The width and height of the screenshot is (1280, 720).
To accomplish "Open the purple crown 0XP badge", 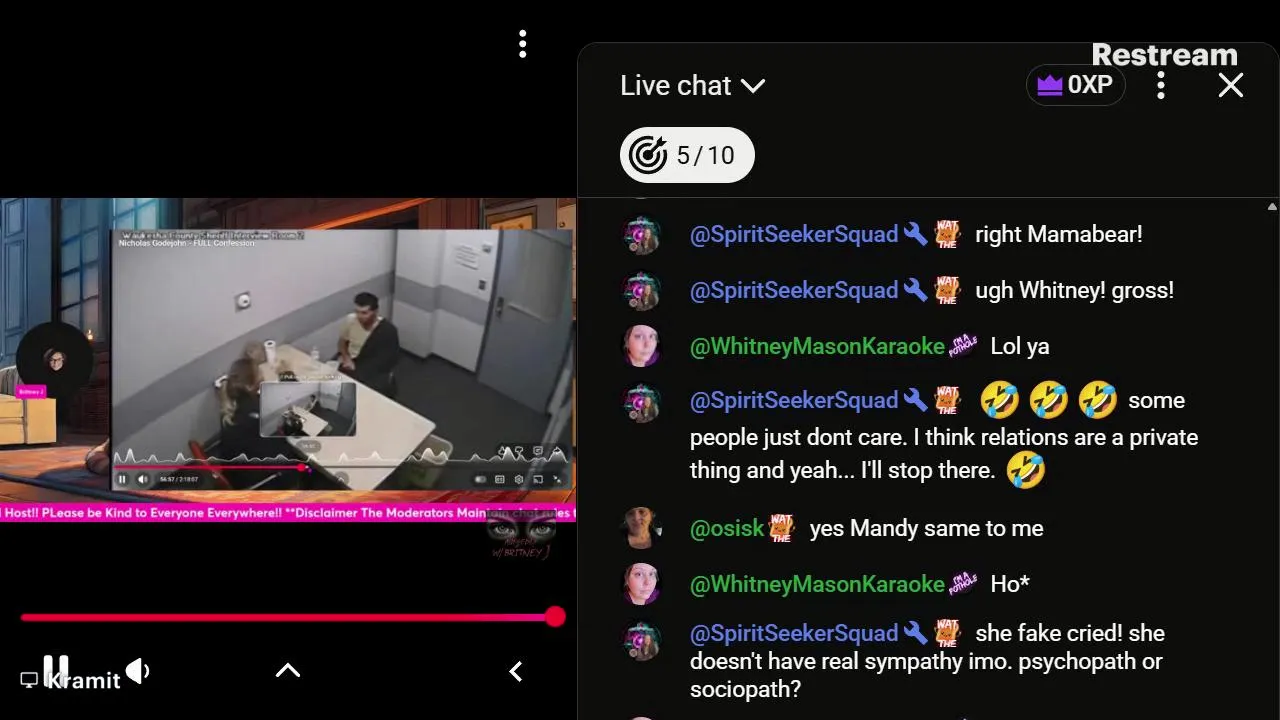I will [x=1076, y=85].
